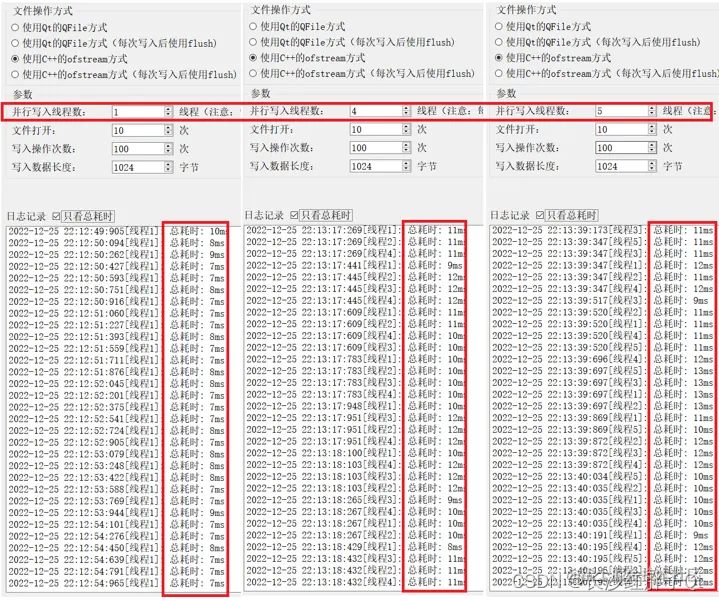Screen dimensions: 719x601
Task: Click log row 22:13:40:034 [线程5]
Action: point(603,477)
